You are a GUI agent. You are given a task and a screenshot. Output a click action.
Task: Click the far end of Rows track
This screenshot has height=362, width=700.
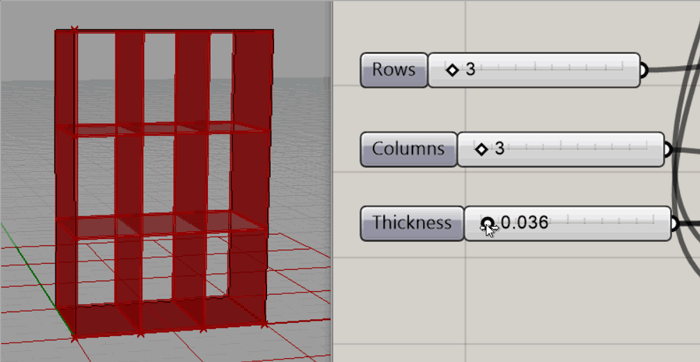click(622, 67)
